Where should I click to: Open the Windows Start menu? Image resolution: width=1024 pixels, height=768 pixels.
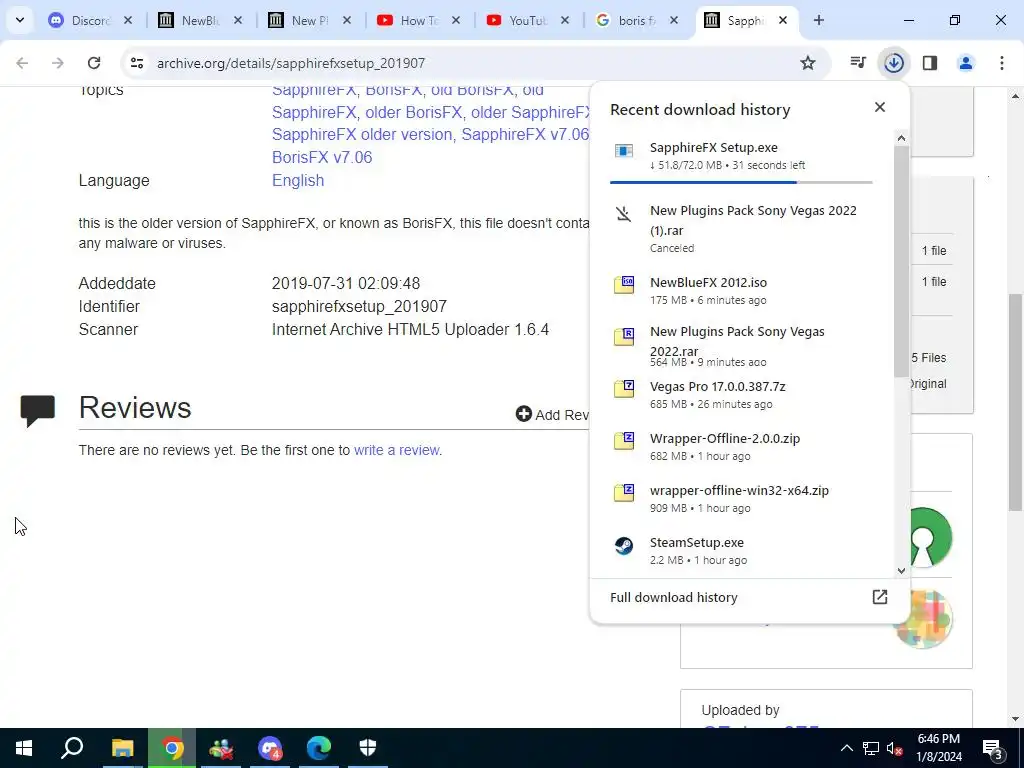[x=24, y=748]
